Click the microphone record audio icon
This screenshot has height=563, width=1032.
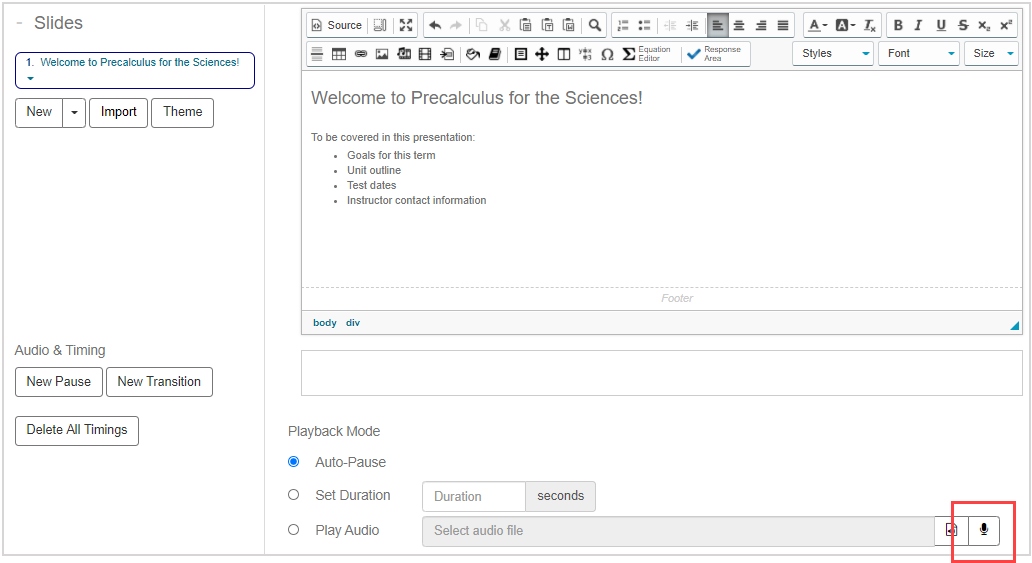click(984, 530)
